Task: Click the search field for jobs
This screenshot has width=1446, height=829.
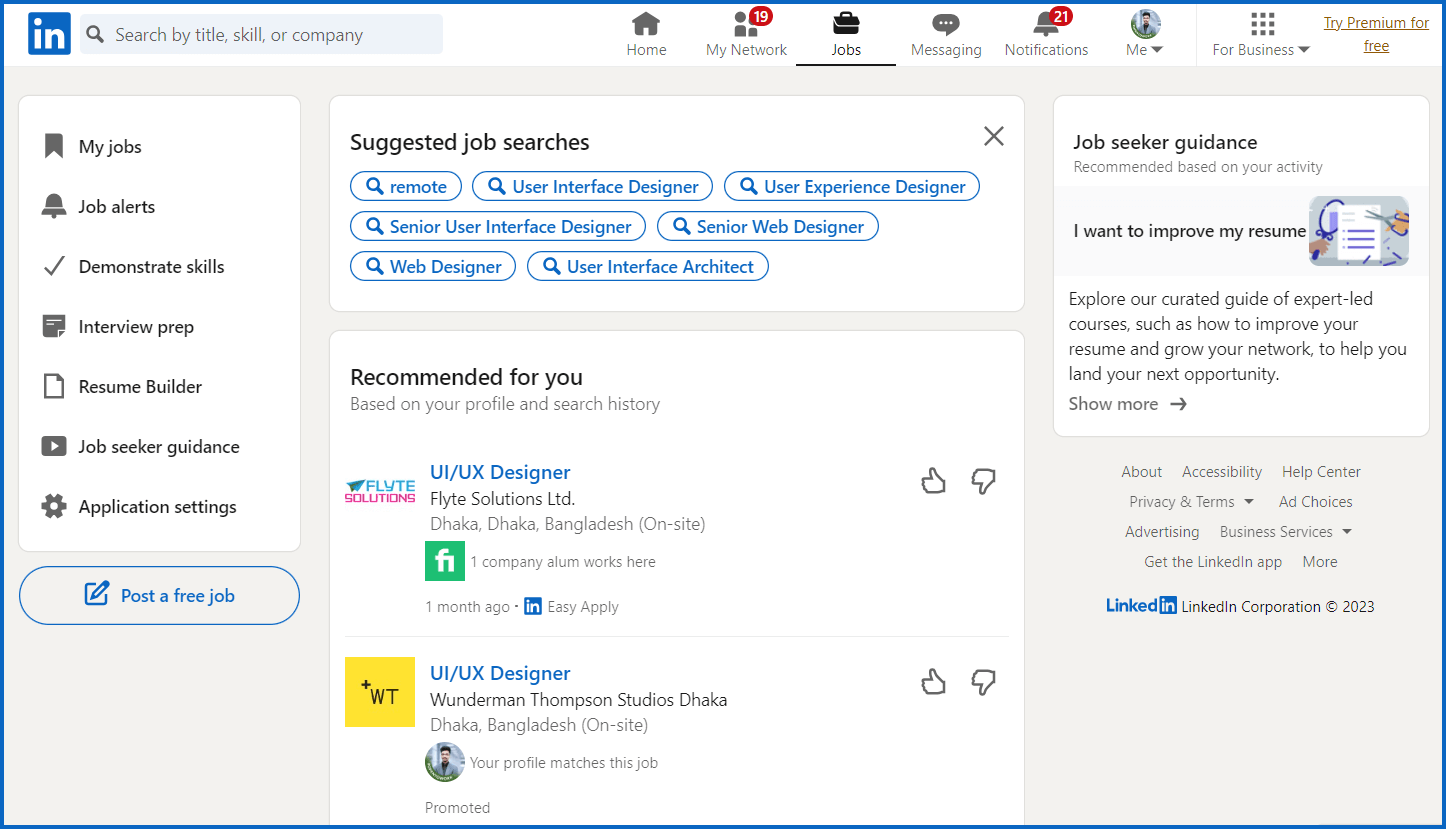Action: click(x=261, y=34)
